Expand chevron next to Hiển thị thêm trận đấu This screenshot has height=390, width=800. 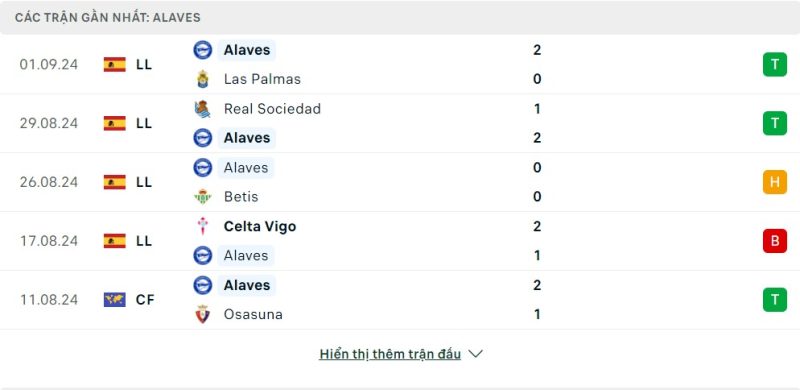click(x=475, y=354)
